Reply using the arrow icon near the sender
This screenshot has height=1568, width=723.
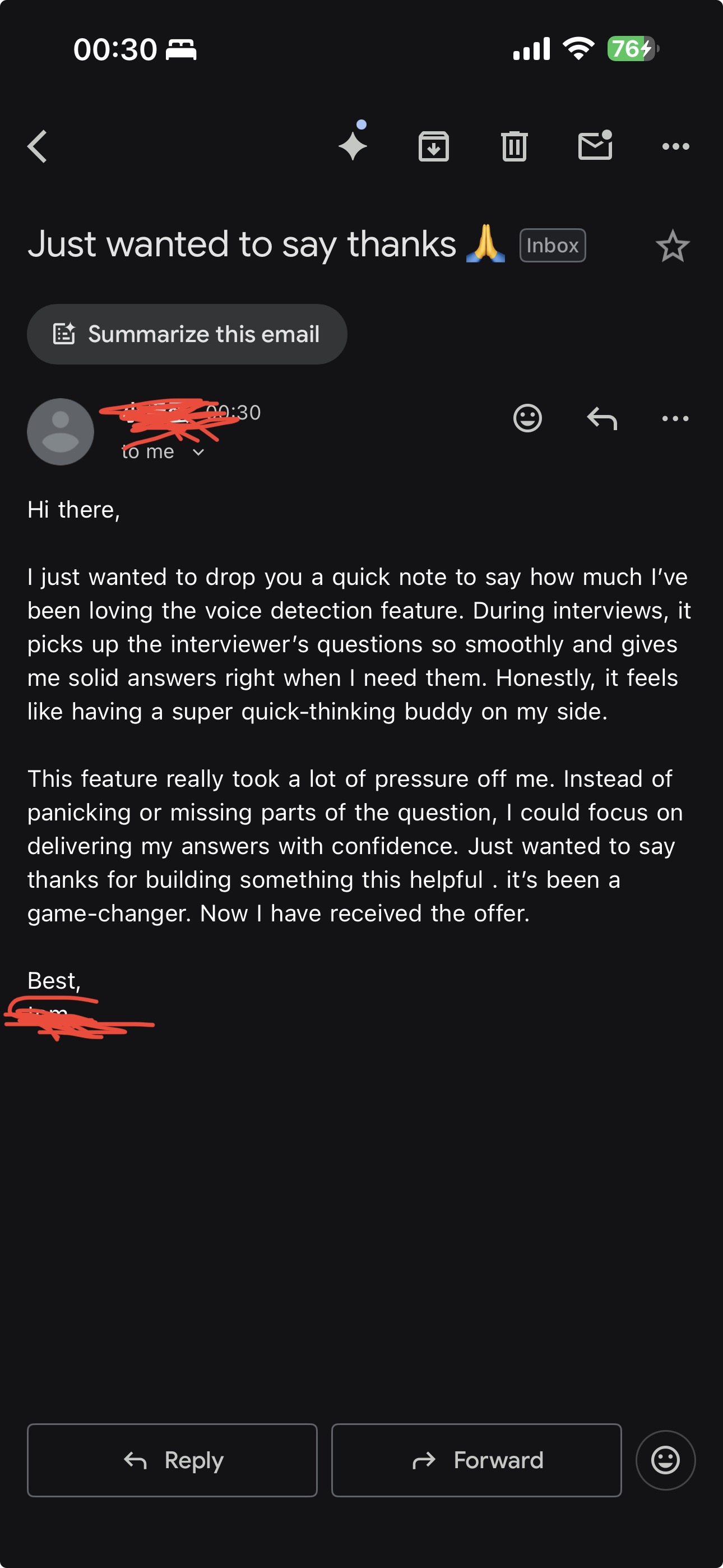602,418
